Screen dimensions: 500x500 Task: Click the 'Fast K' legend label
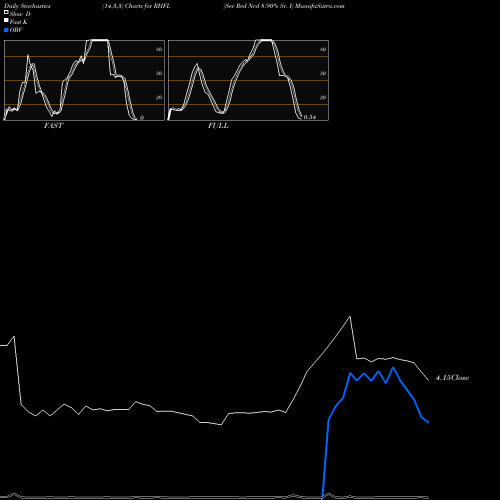(x=19, y=22)
